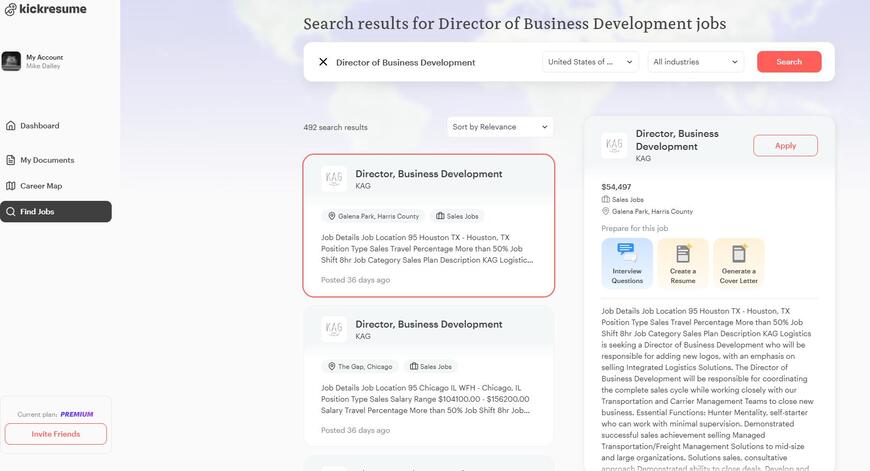Click the red Search button
Viewport: 870px width, 471px height.
789,62
